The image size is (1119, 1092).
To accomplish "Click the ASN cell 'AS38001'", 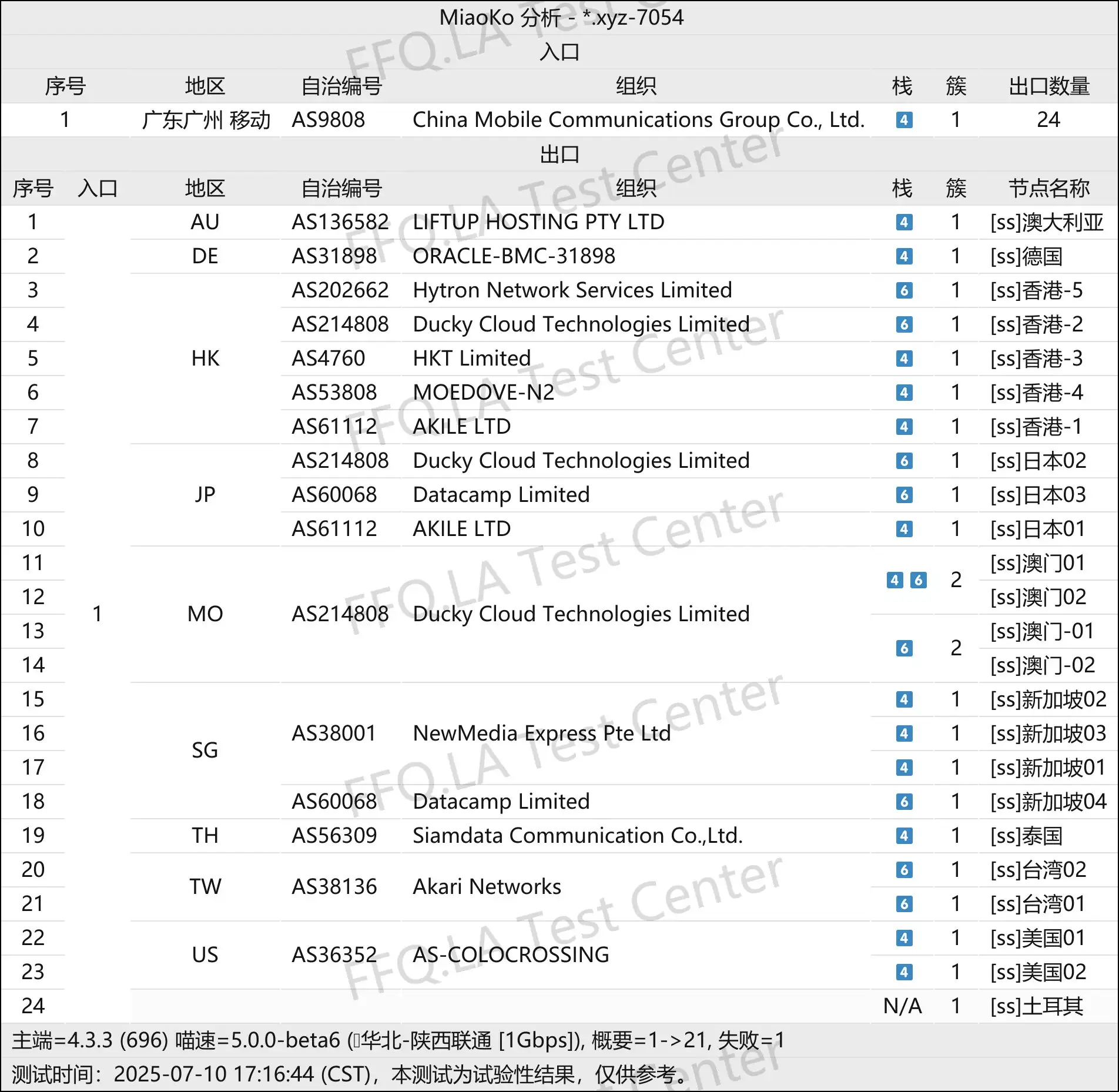I will click(334, 733).
